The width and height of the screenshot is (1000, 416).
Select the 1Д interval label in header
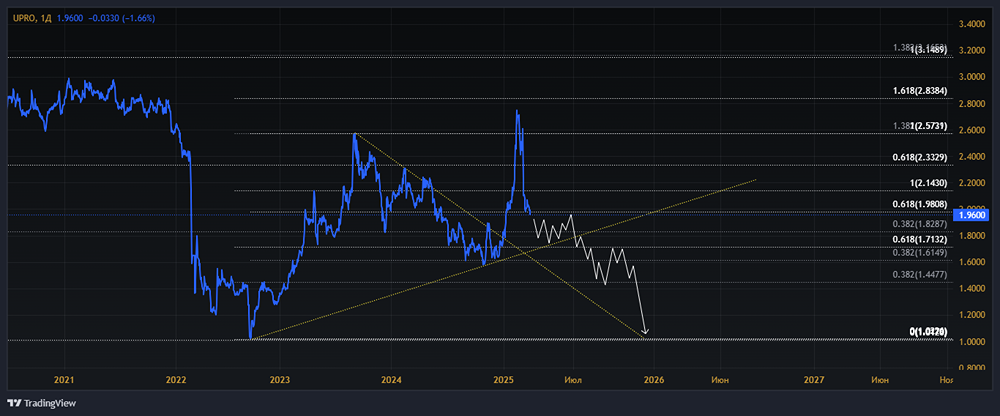coord(45,18)
